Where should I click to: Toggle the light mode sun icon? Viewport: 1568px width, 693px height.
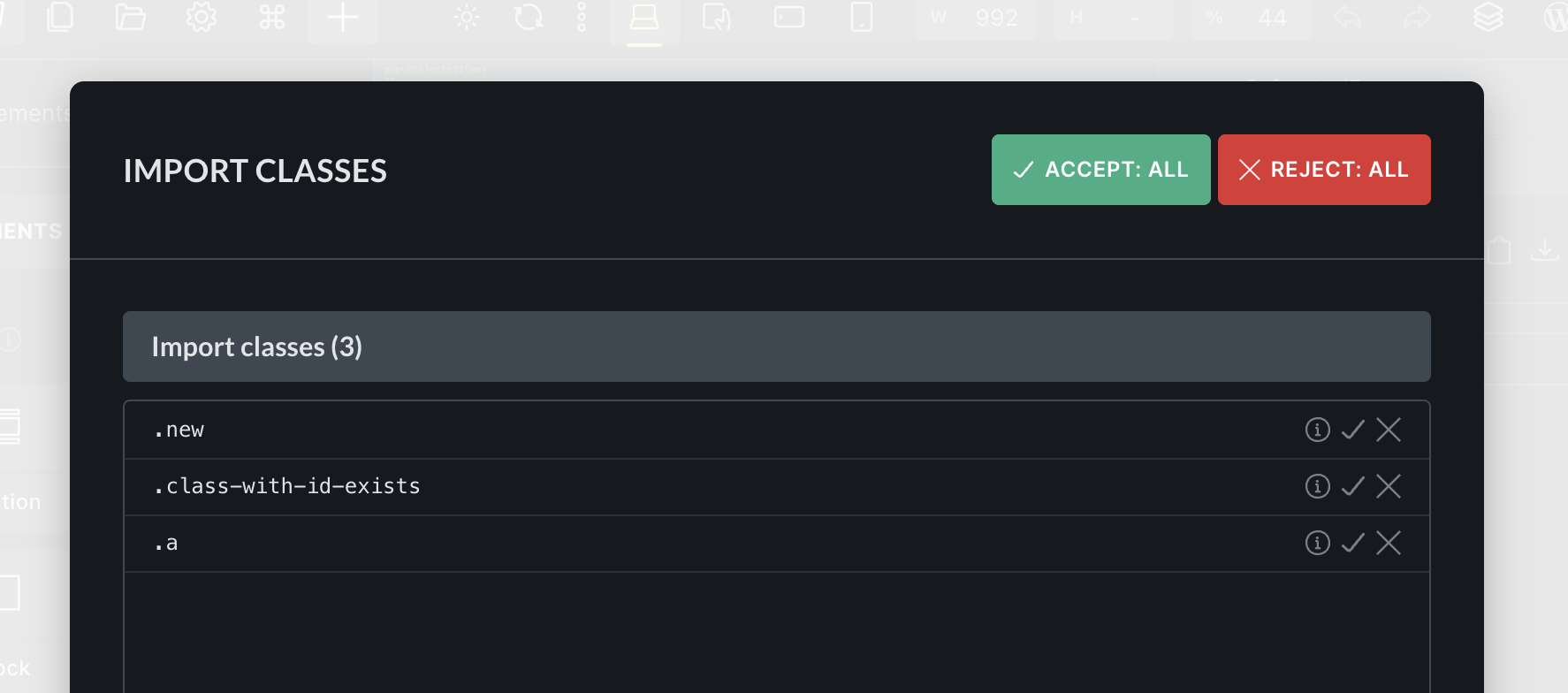click(467, 18)
